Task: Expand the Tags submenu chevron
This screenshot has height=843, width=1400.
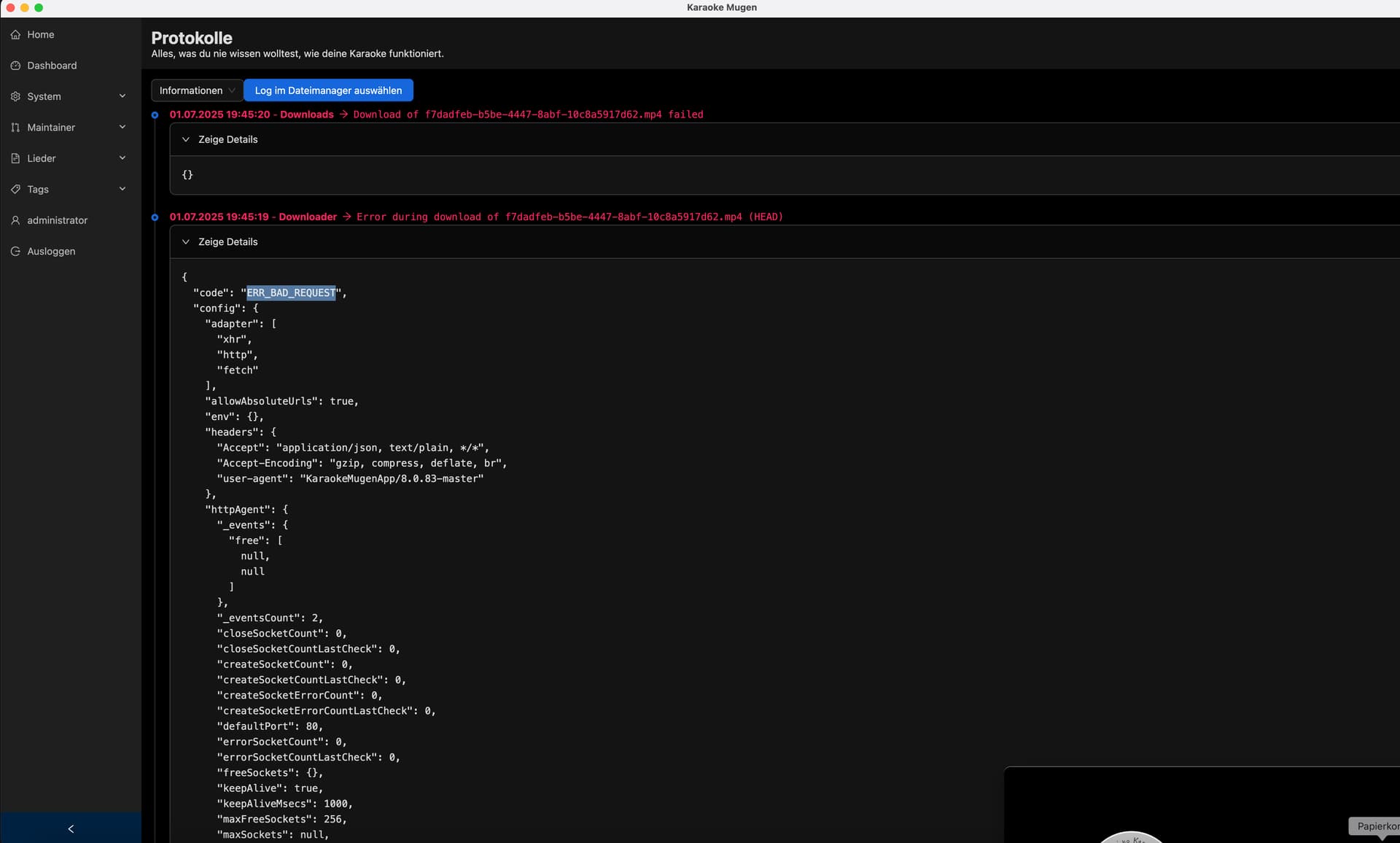Action: [122, 189]
